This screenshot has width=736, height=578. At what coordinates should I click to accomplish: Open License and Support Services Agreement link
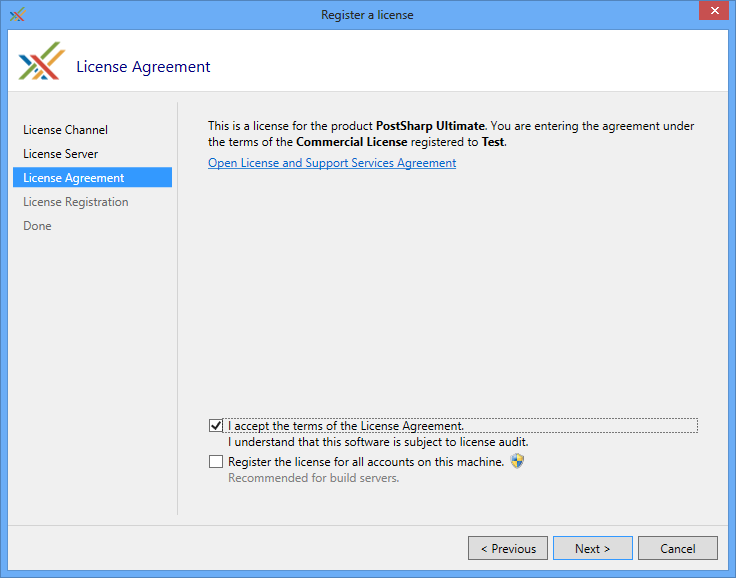[332, 163]
